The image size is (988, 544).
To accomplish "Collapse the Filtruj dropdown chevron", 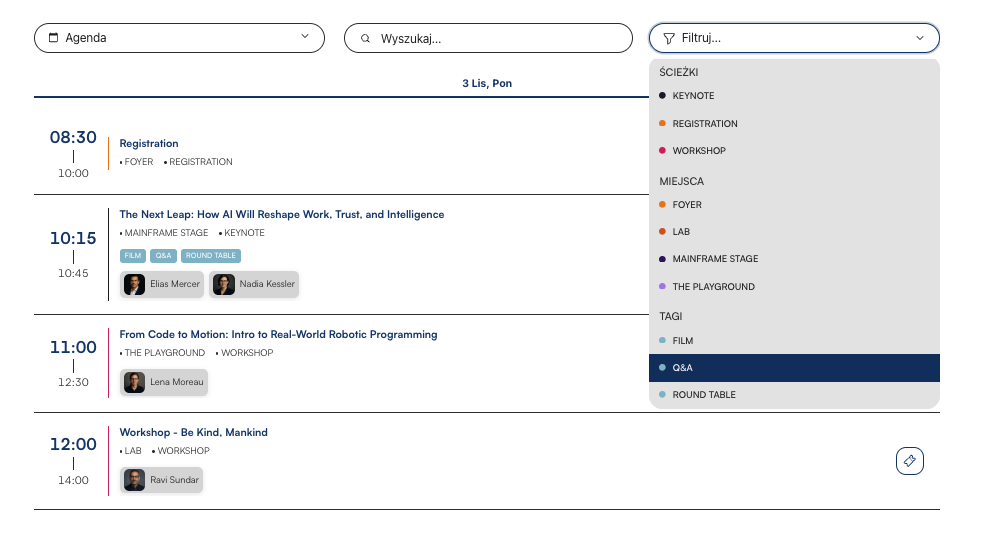I will (920, 38).
